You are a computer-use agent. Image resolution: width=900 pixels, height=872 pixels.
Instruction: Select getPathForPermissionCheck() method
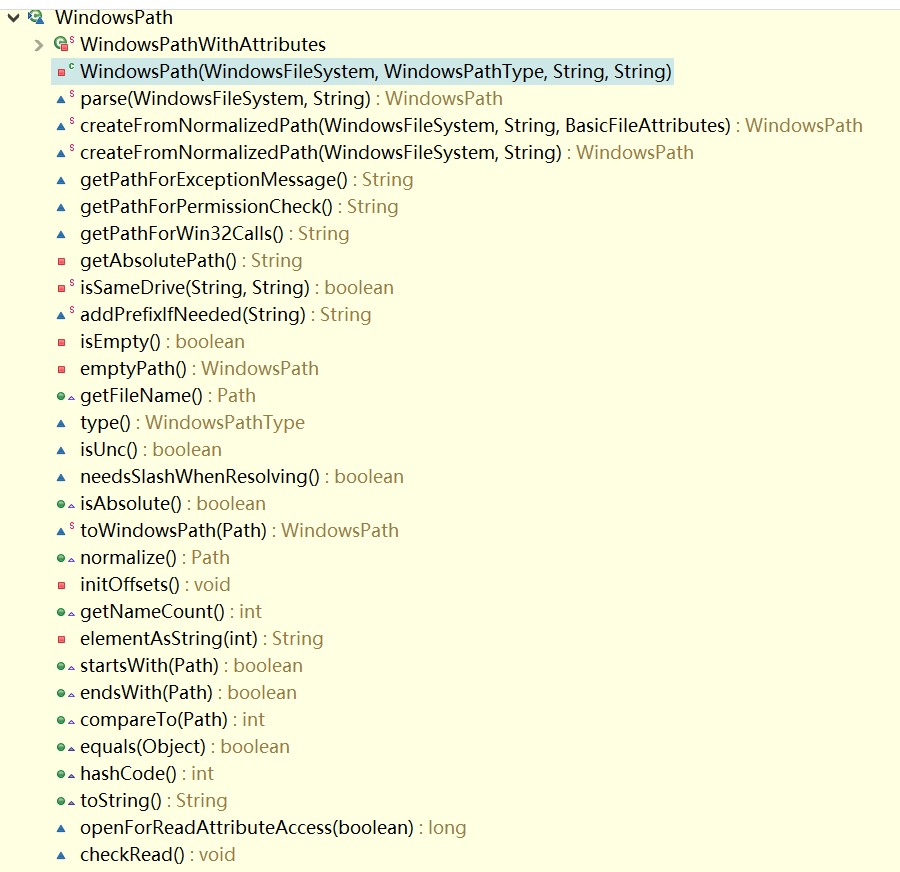(239, 207)
